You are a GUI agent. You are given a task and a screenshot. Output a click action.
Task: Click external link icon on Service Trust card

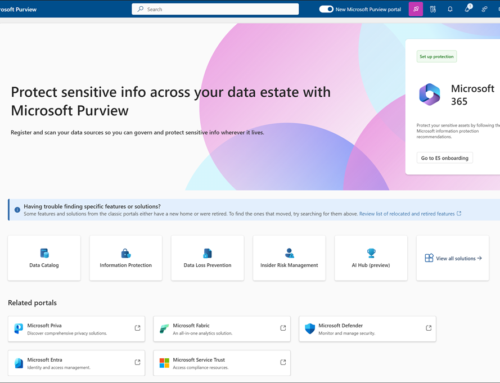pos(283,362)
